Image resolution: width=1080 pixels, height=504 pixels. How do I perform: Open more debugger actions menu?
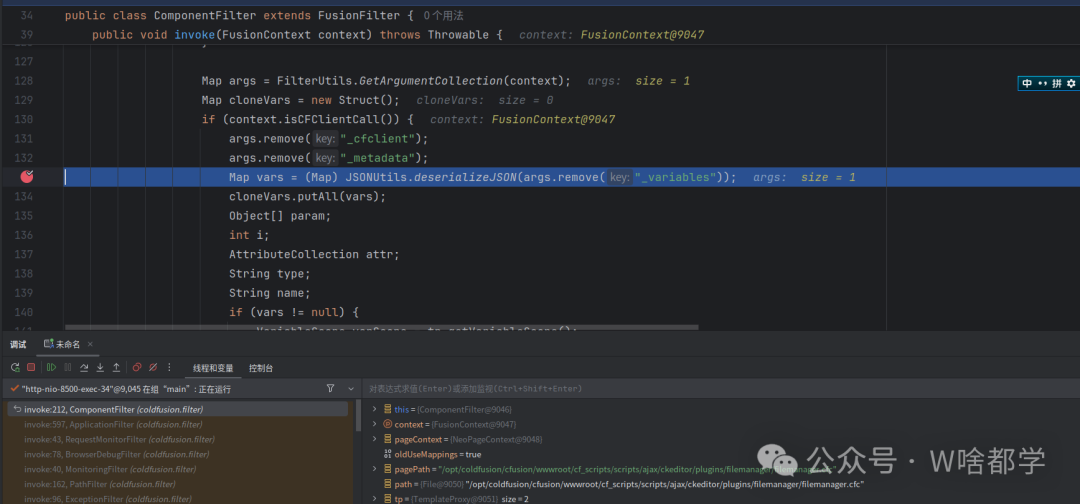(x=169, y=368)
